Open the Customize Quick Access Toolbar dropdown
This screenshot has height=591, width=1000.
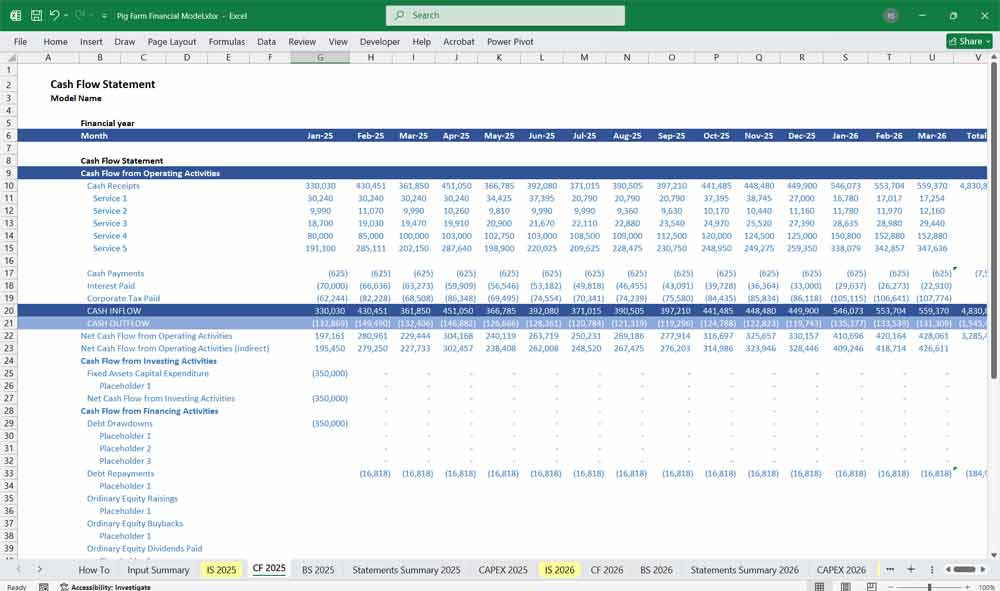103,14
